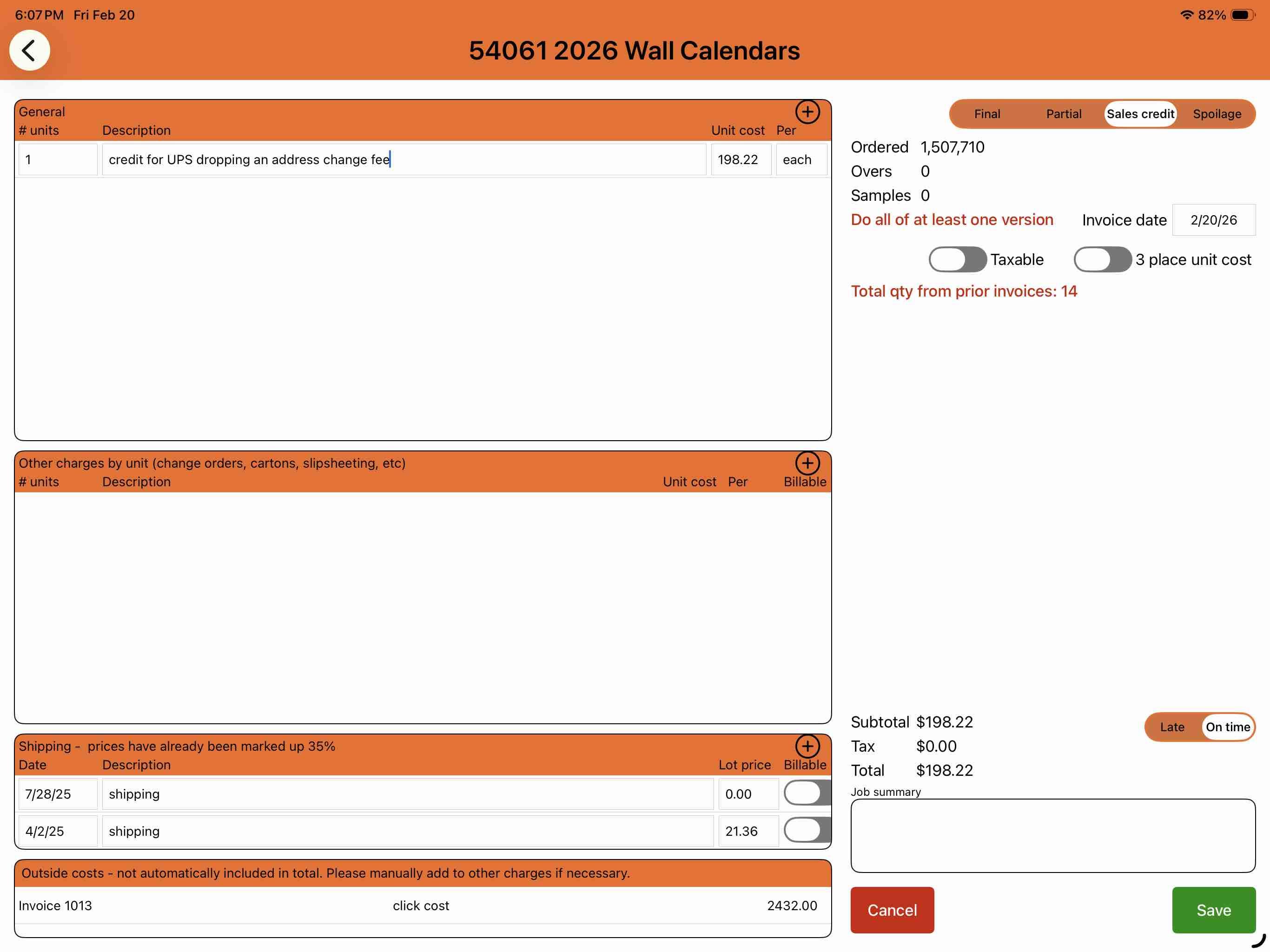1270x952 pixels.
Task: Select the Final invoice type
Action: click(x=986, y=114)
